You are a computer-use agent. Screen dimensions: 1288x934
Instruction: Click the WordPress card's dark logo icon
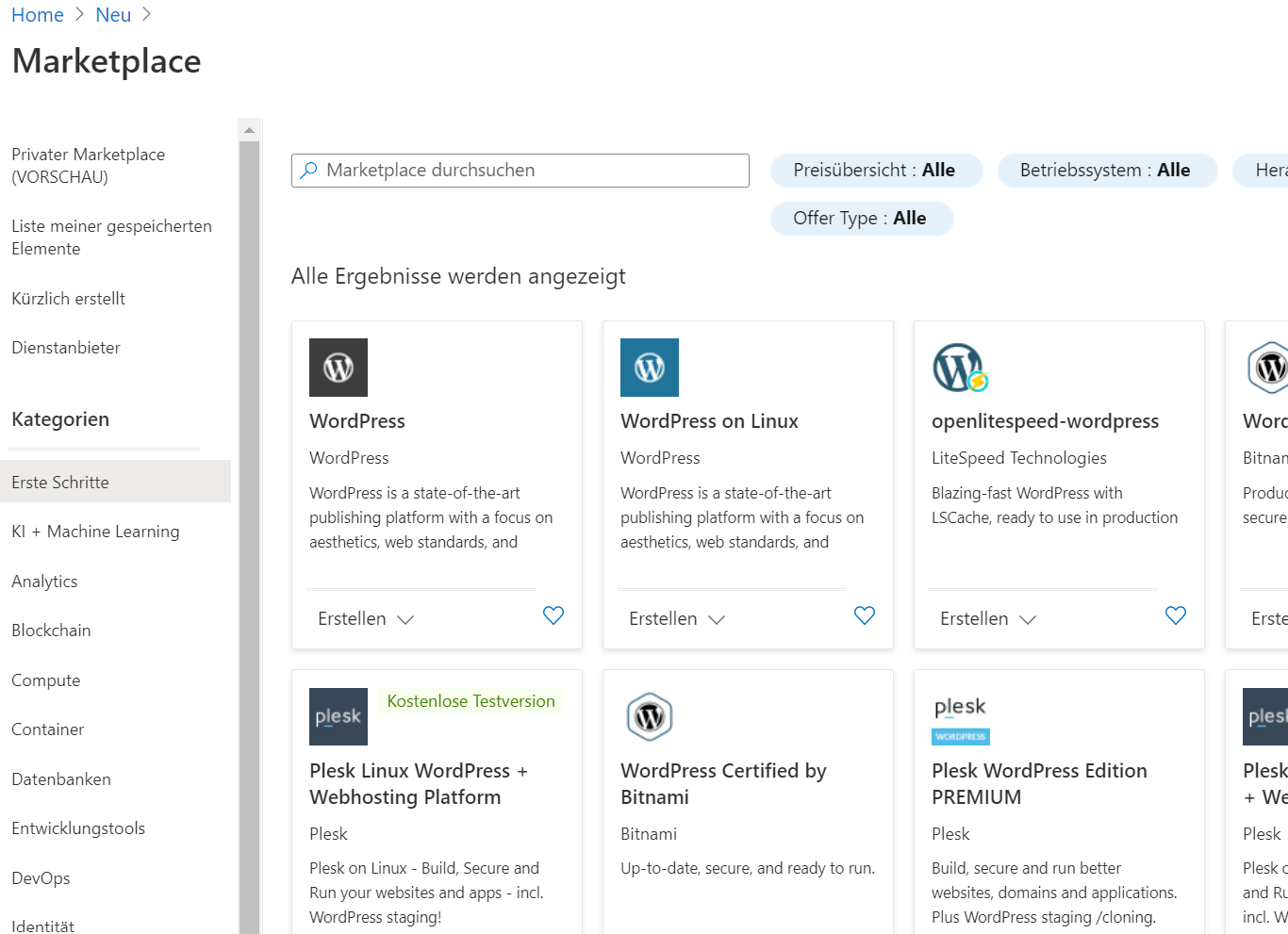(x=339, y=368)
